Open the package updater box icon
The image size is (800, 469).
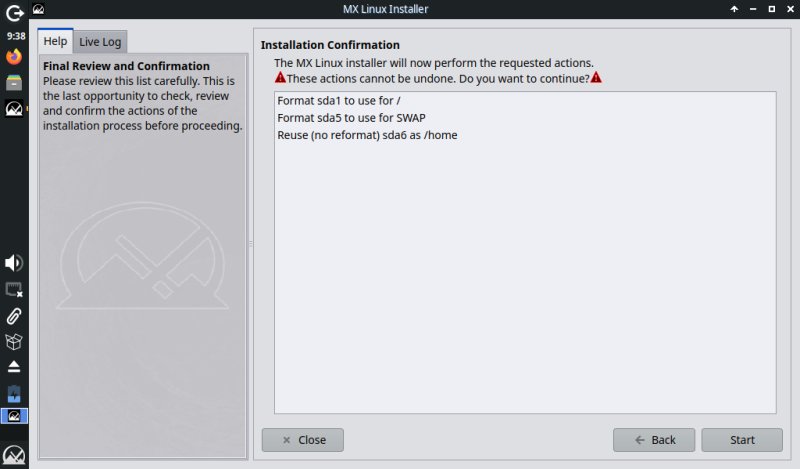click(14, 342)
